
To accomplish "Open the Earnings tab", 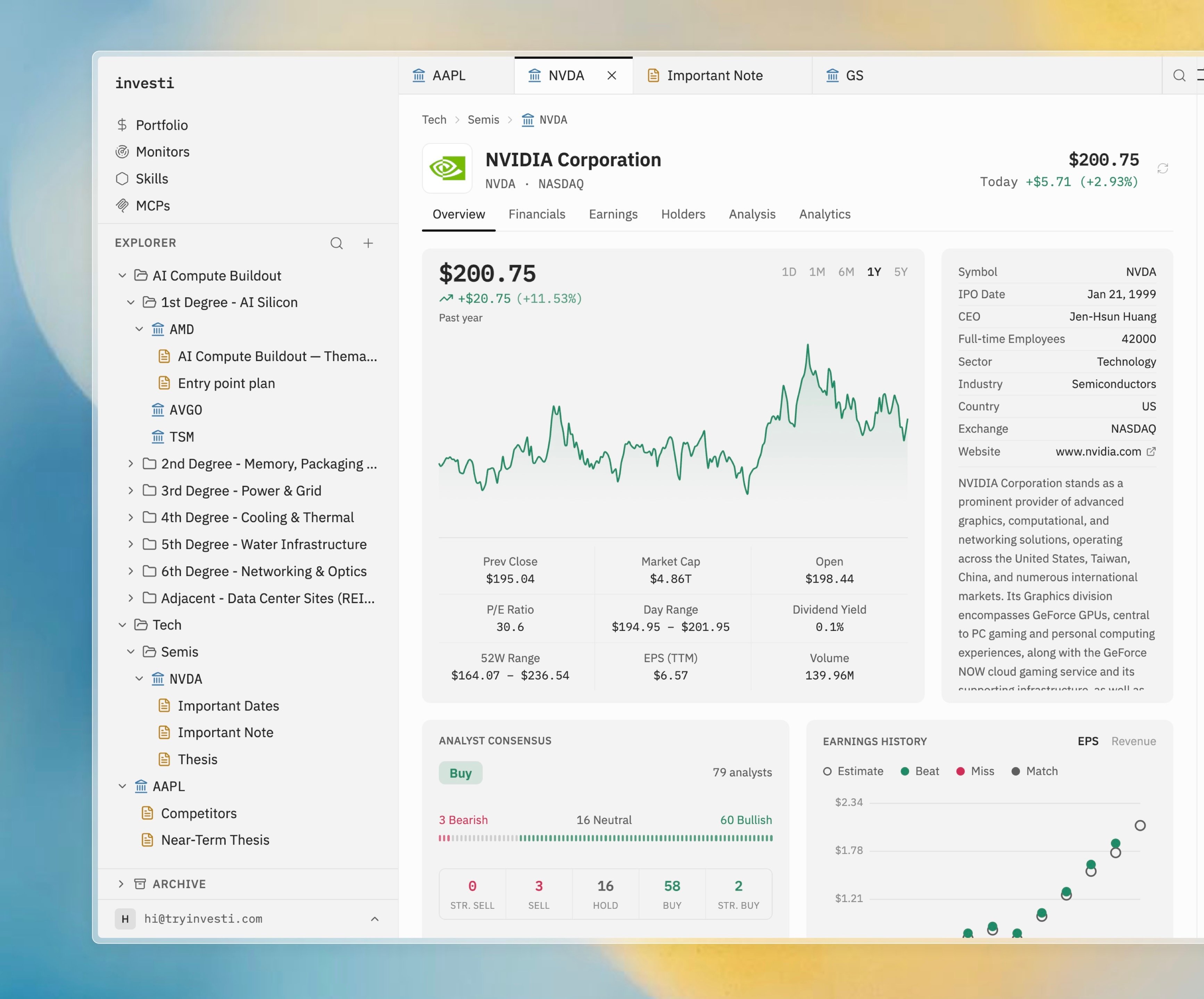I will click(613, 214).
